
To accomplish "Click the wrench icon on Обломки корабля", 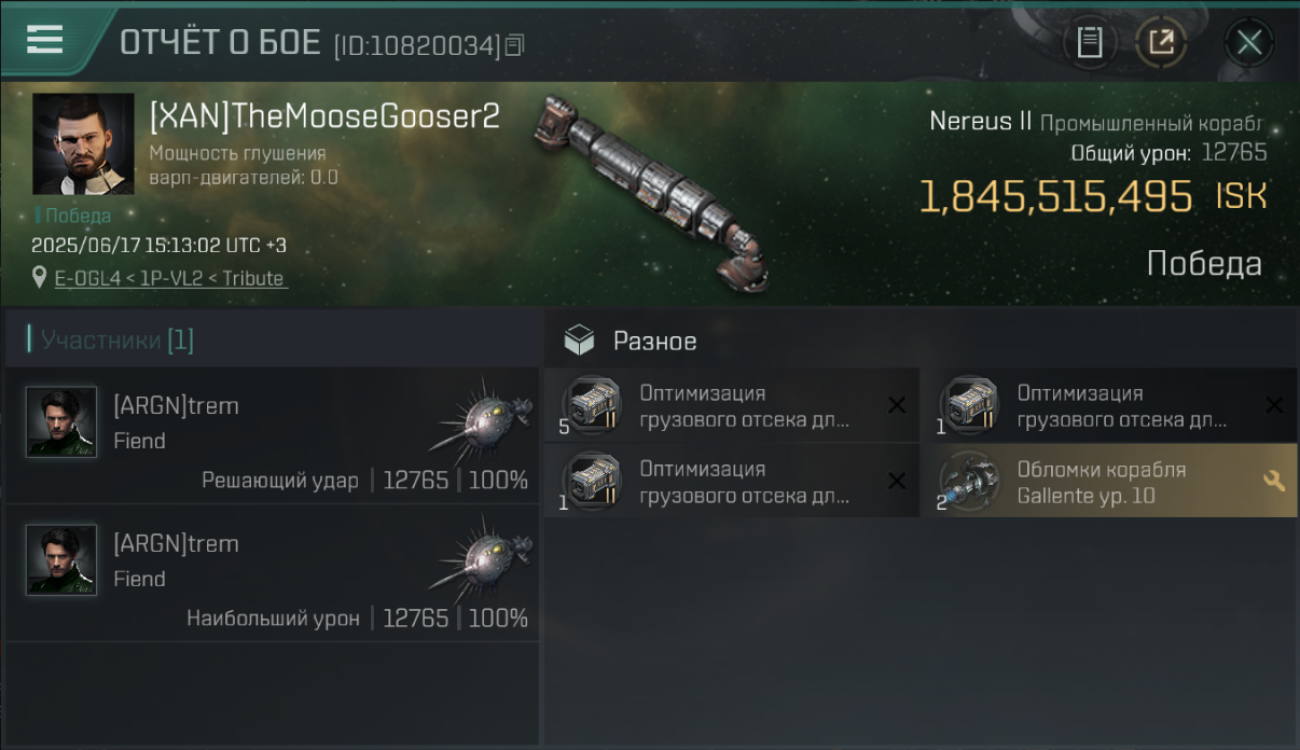I will [x=1274, y=481].
